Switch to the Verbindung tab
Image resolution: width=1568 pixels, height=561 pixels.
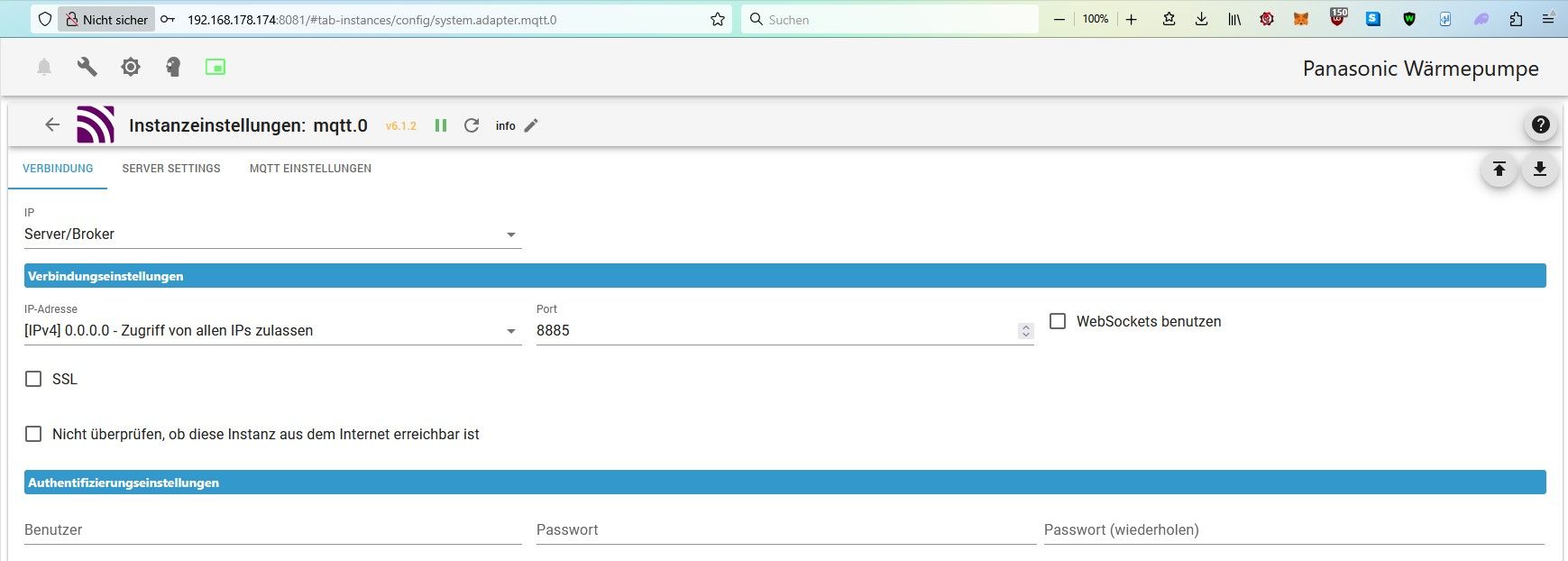(58, 169)
